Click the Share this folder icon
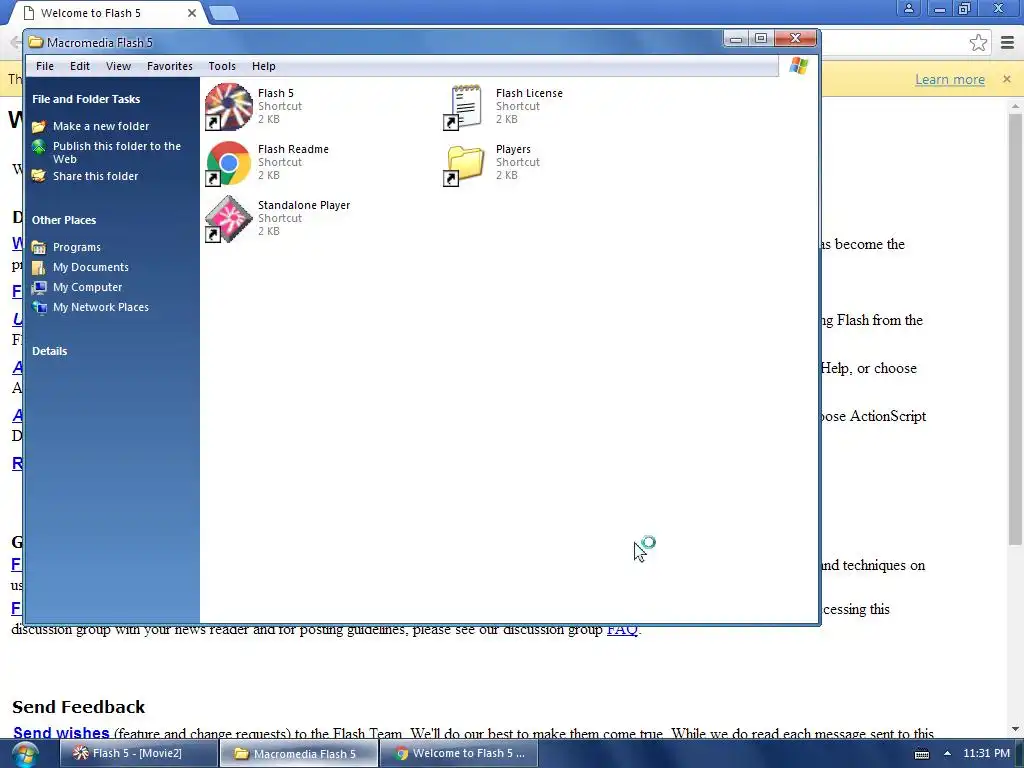This screenshot has width=1024, height=768. (x=39, y=176)
